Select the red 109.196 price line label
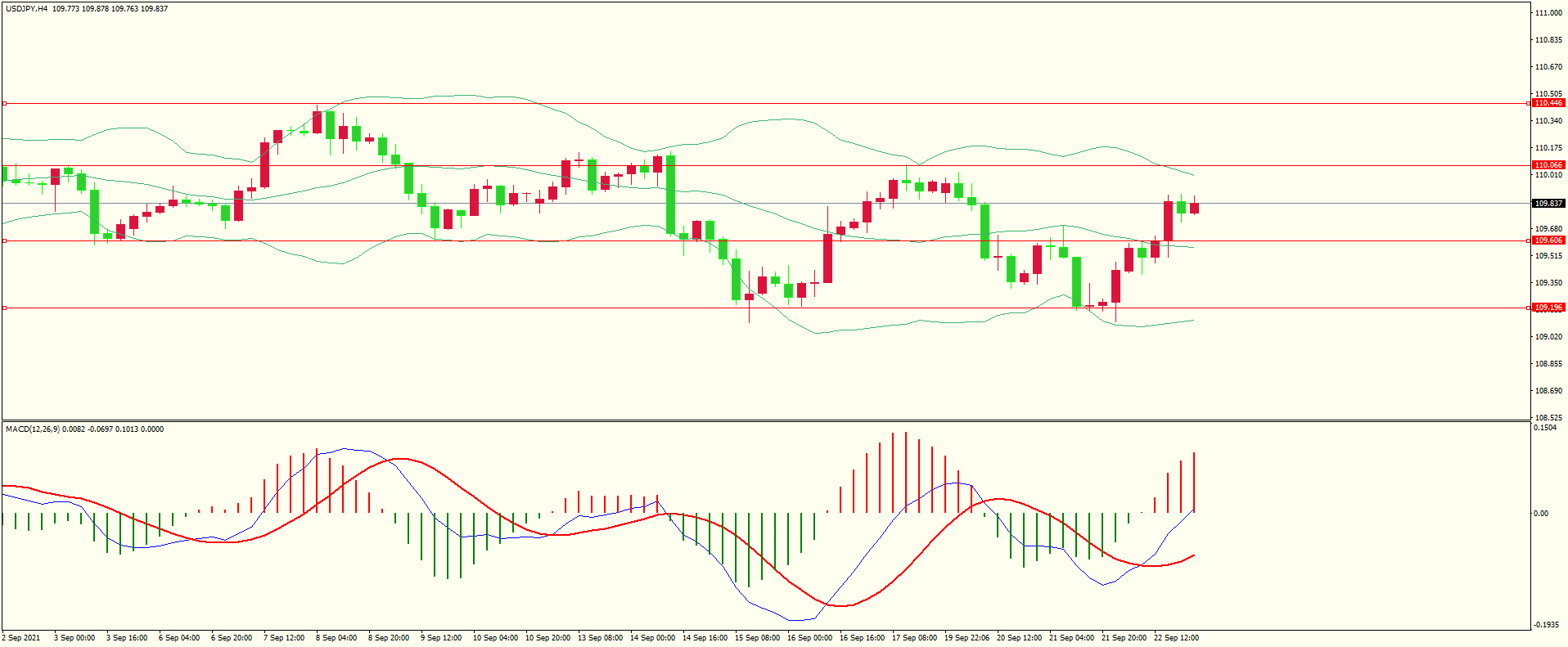Viewport: 1568px width, 647px height. click(x=1548, y=308)
